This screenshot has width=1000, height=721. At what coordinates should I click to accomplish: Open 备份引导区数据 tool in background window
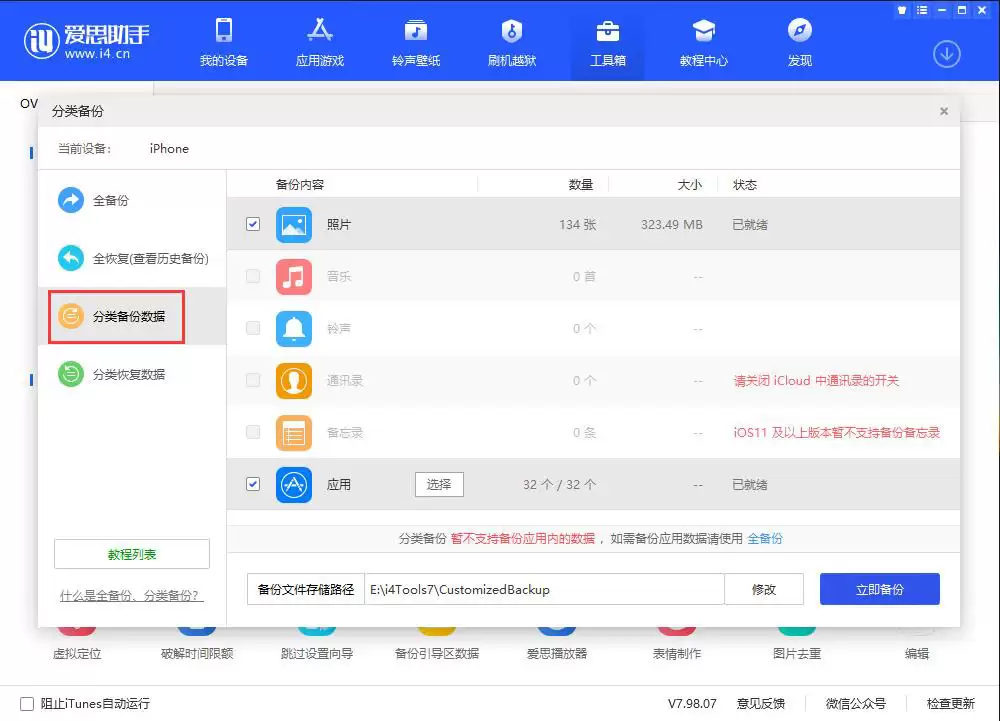click(437, 643)
